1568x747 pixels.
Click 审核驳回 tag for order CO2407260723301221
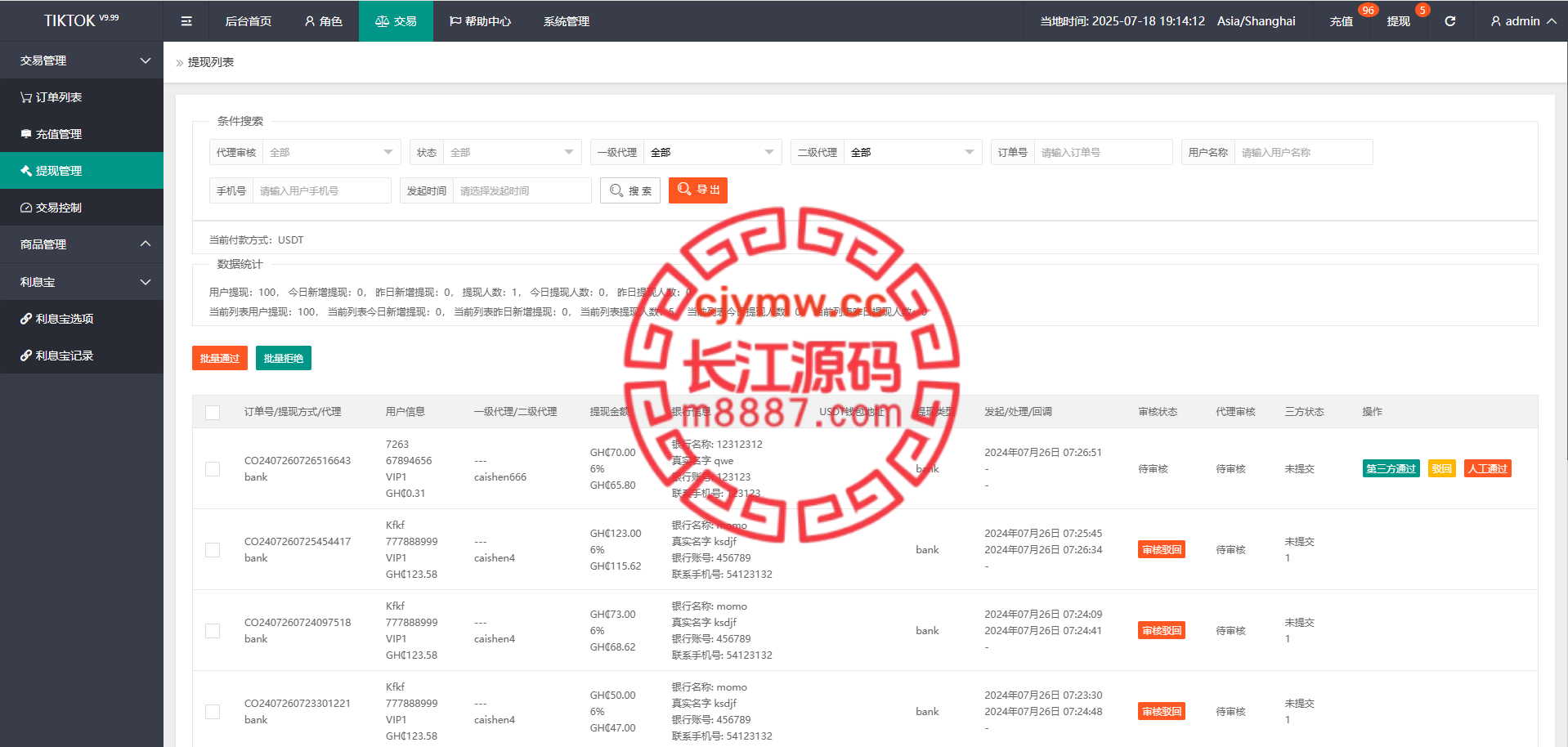1162,711
